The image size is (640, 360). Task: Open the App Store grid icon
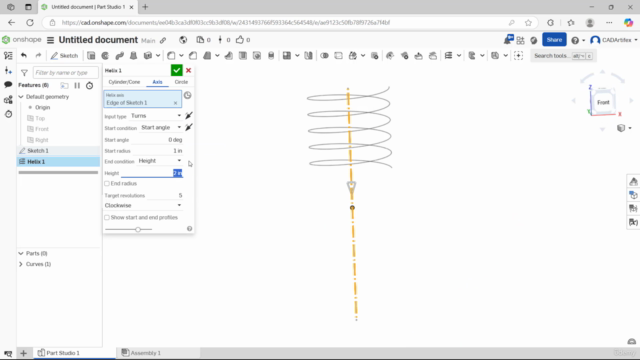coord(520,40)
